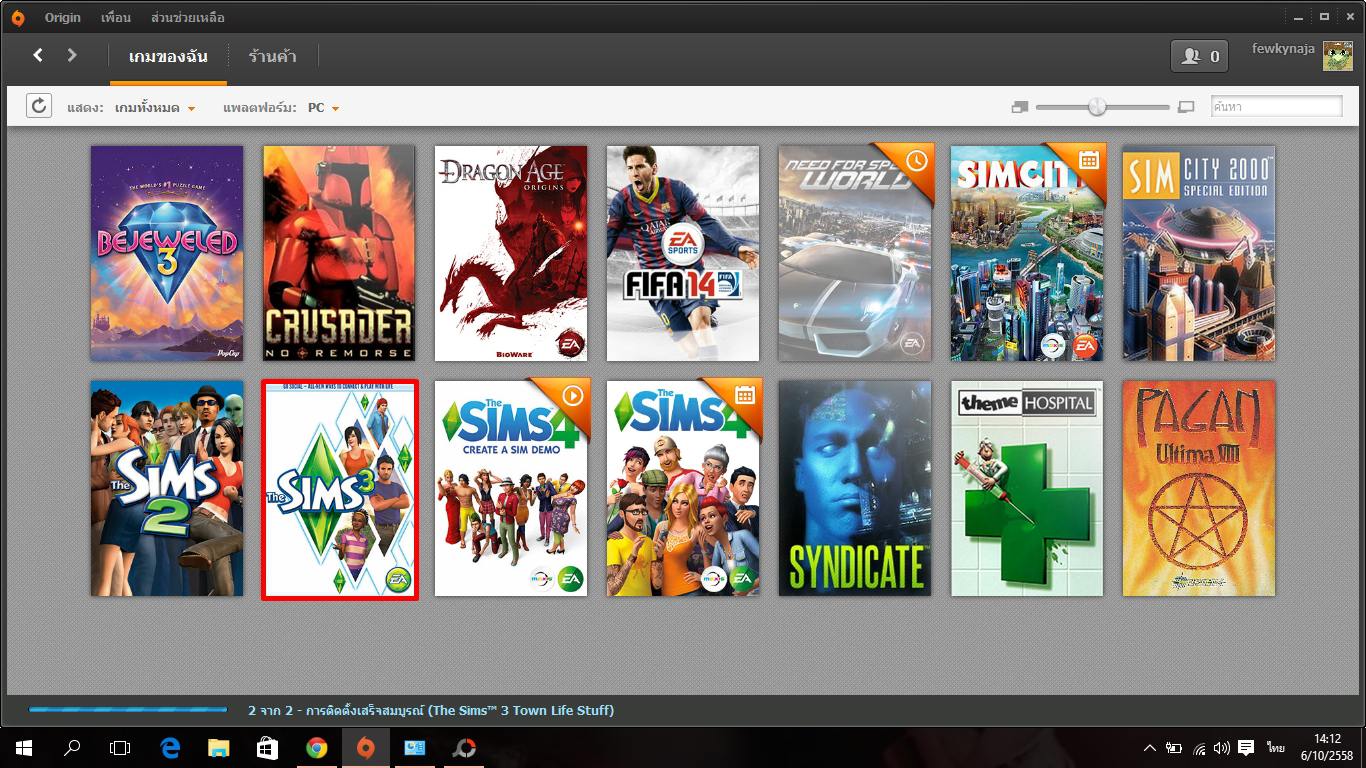The height and width of the screenshot is (768, 1366).
Task: Go back with the left arrow
Action: click(x=38, y=56)
